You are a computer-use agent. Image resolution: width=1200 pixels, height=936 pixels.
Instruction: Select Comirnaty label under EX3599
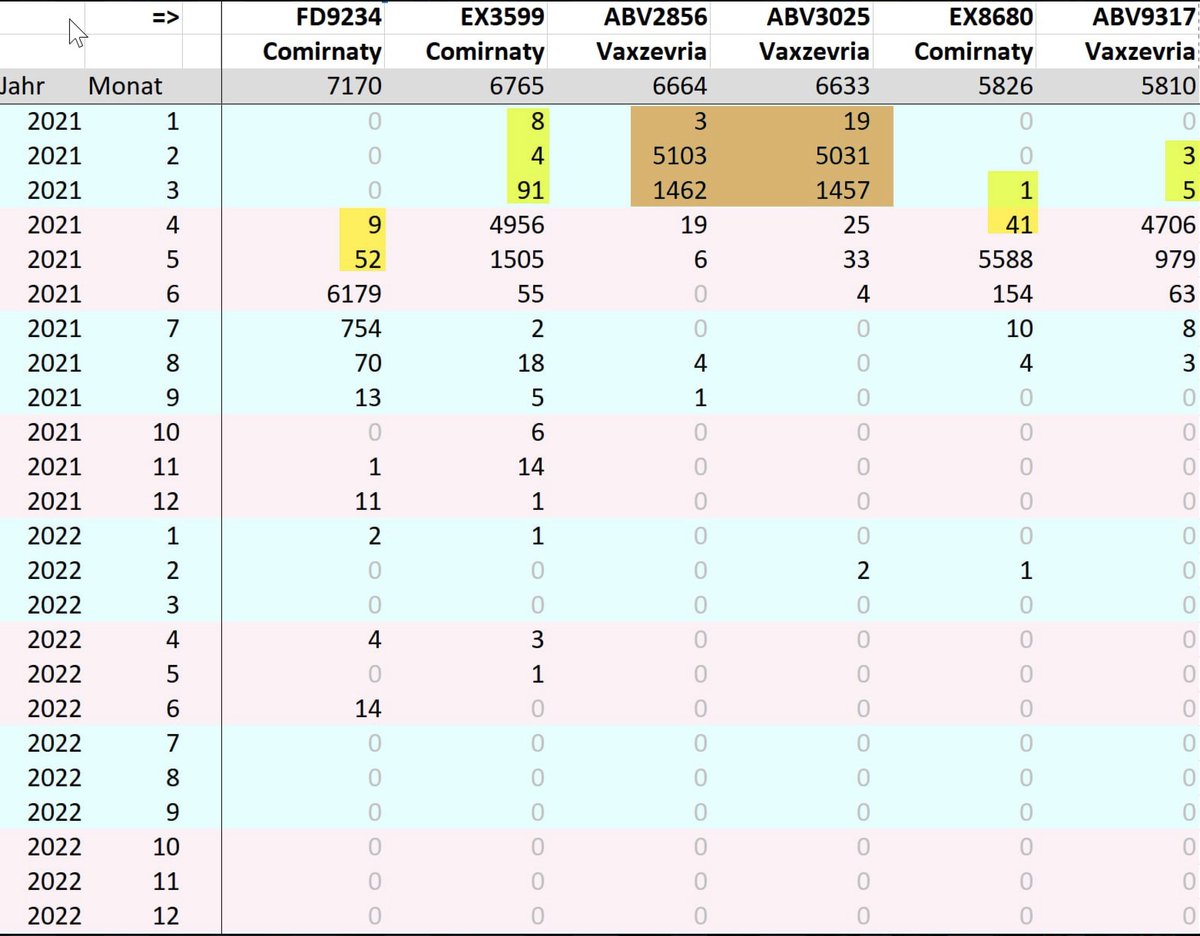click(485, 52)
